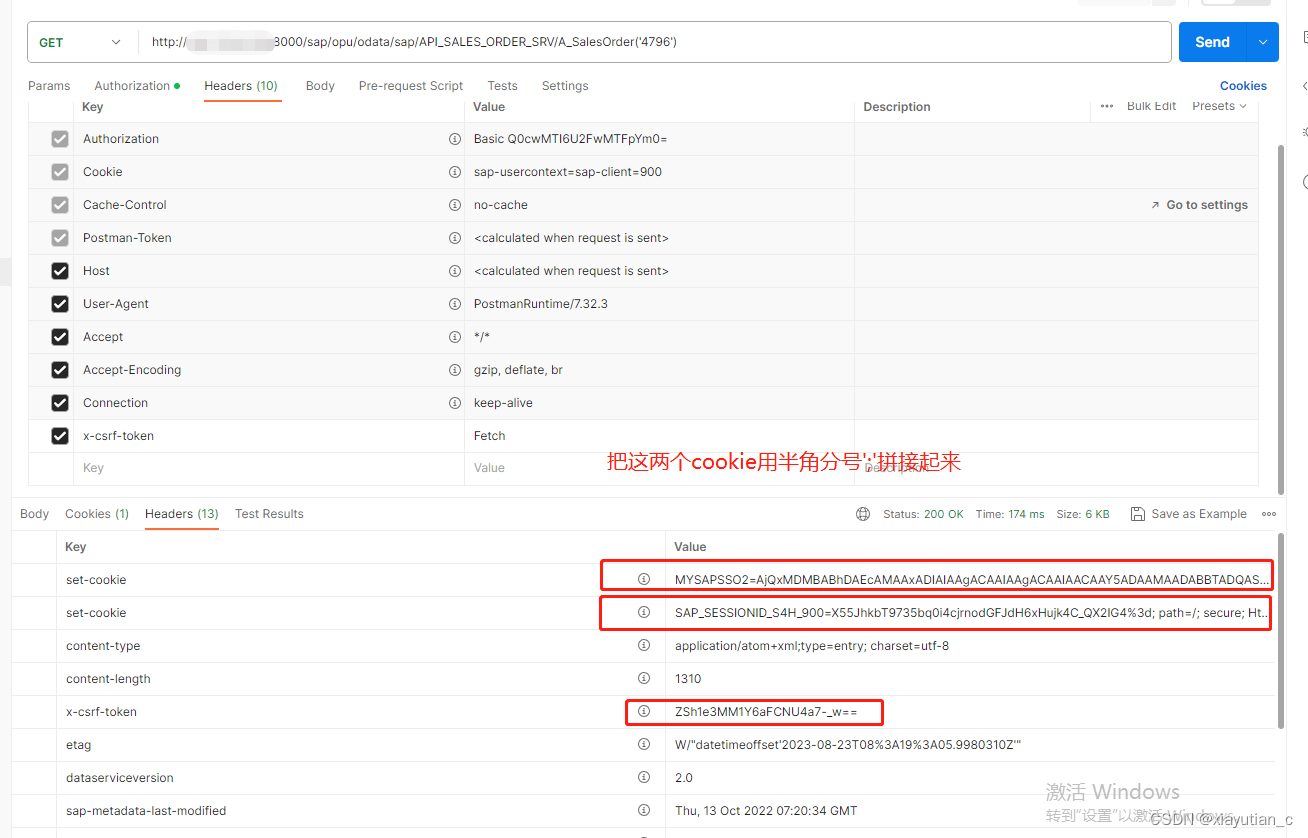
Task: Uncheck the x-csrf-token header checkbox
Action: [60, 436]
